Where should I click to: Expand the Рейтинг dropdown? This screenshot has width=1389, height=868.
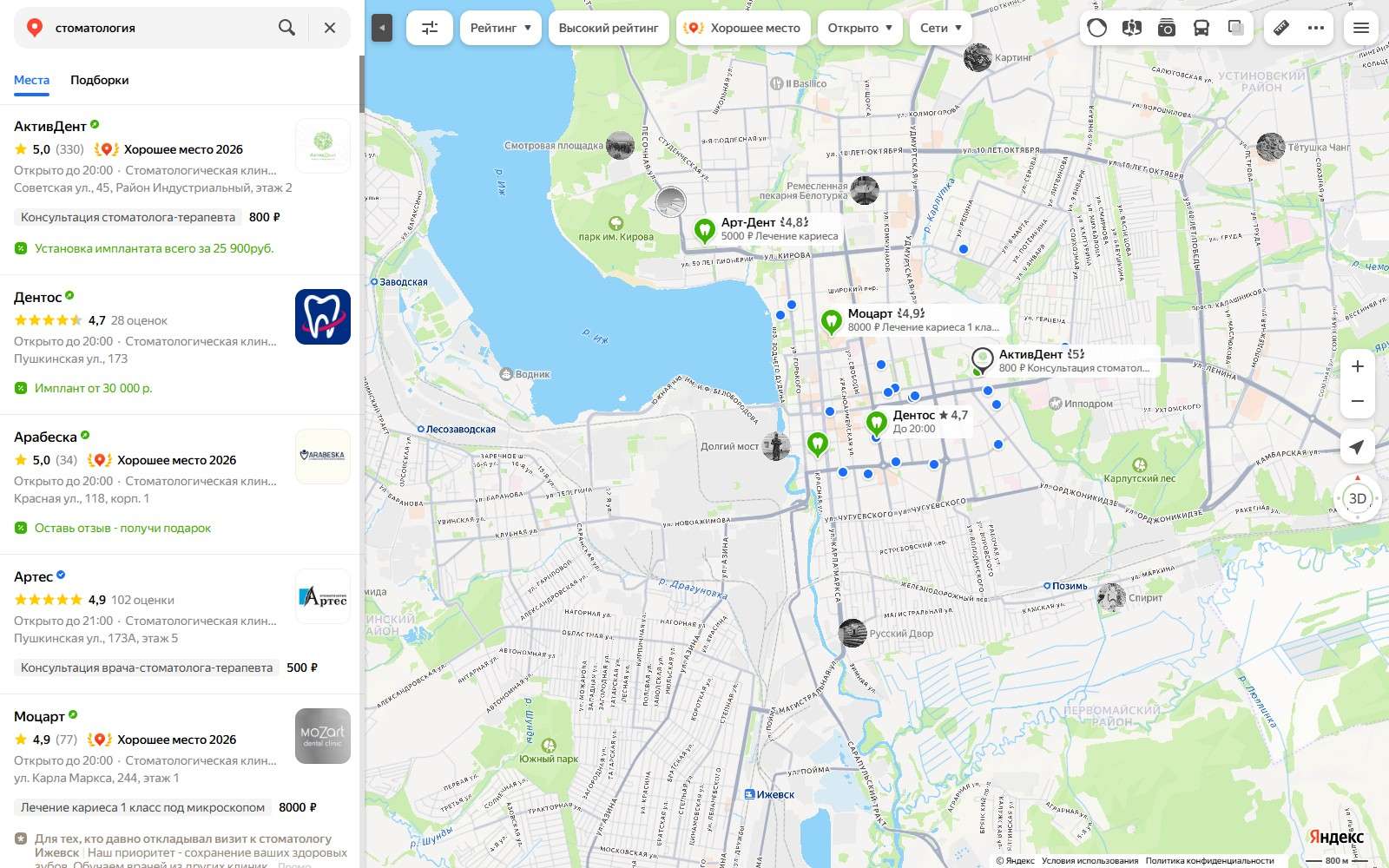501,28
